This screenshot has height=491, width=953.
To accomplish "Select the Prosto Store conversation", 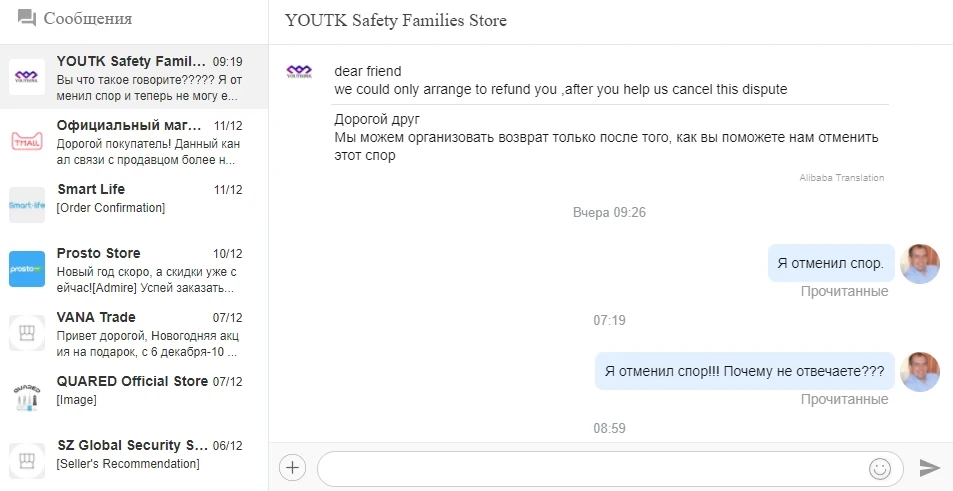I will pos(145,270).
